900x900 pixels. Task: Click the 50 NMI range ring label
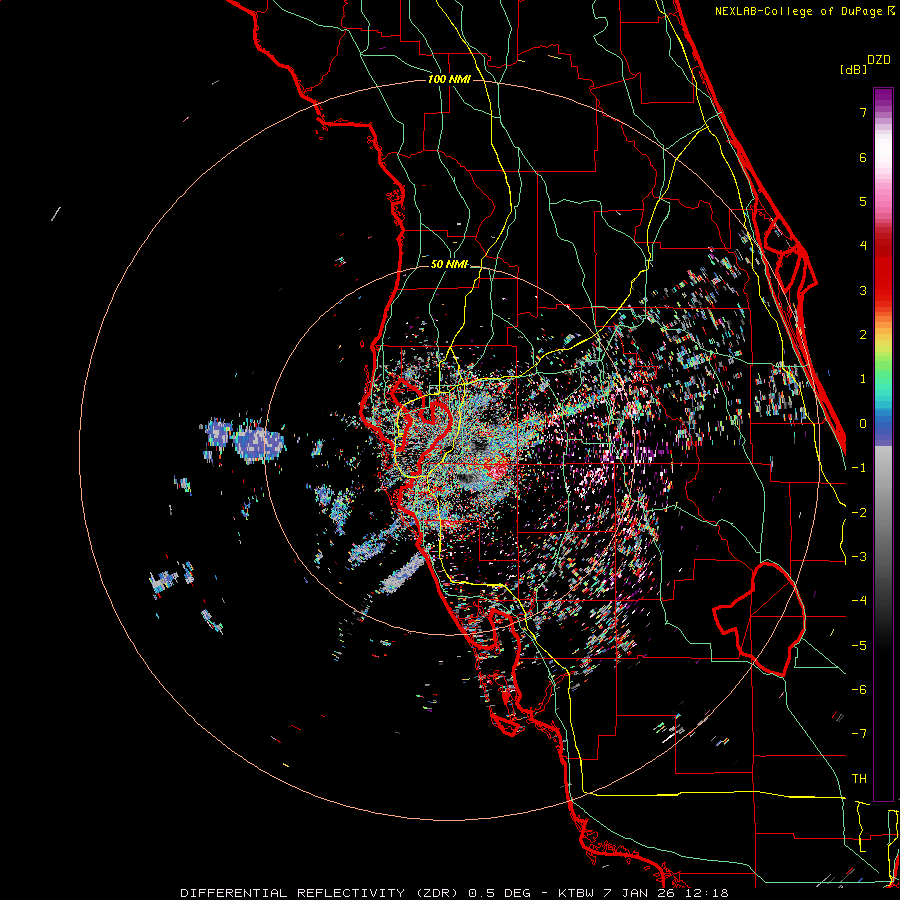click(449, 265)
